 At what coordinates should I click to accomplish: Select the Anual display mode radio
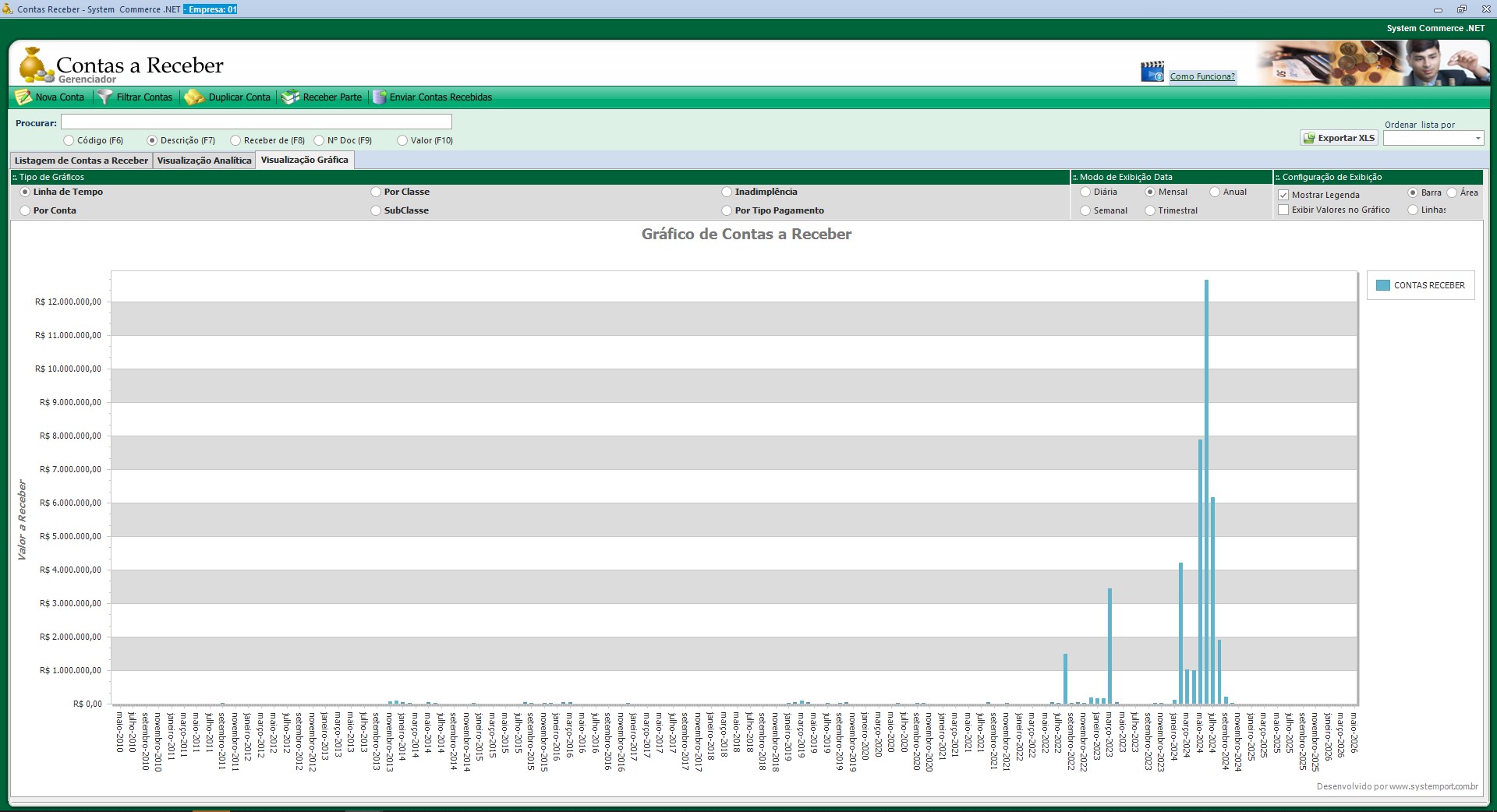point(1215,192)
